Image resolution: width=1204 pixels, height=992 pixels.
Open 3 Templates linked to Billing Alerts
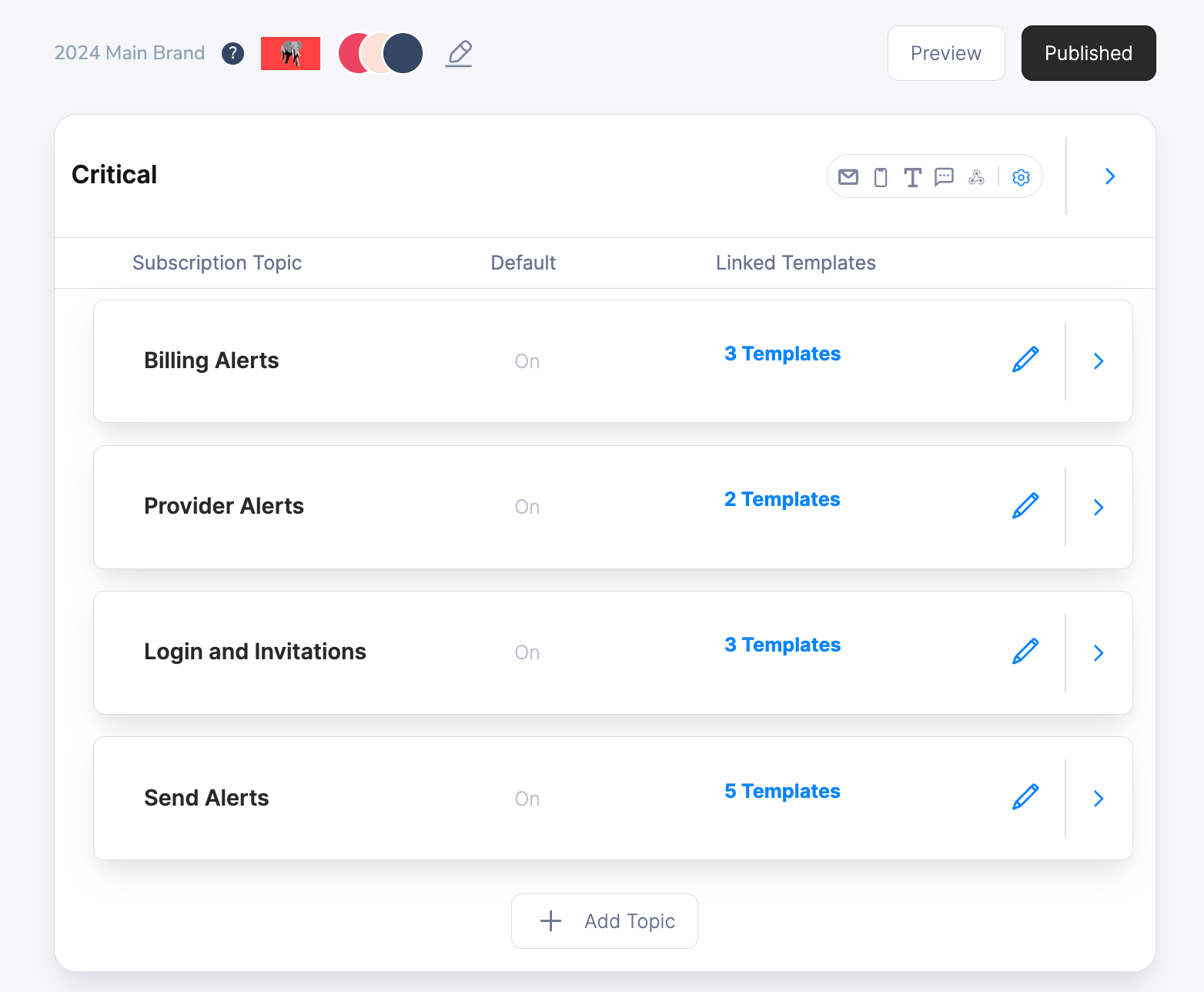(x=782, y=354)
